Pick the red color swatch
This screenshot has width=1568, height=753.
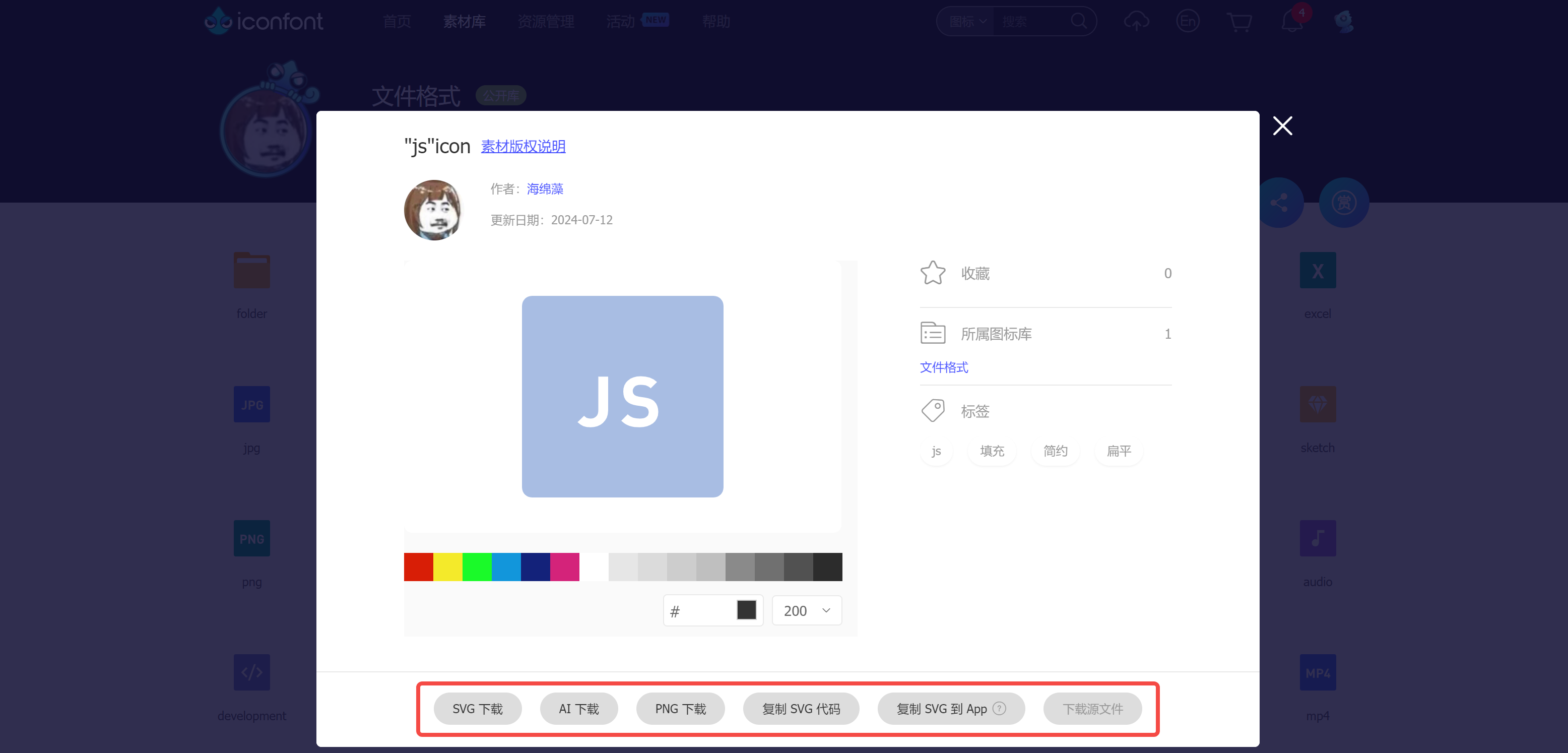coord(418,567)
